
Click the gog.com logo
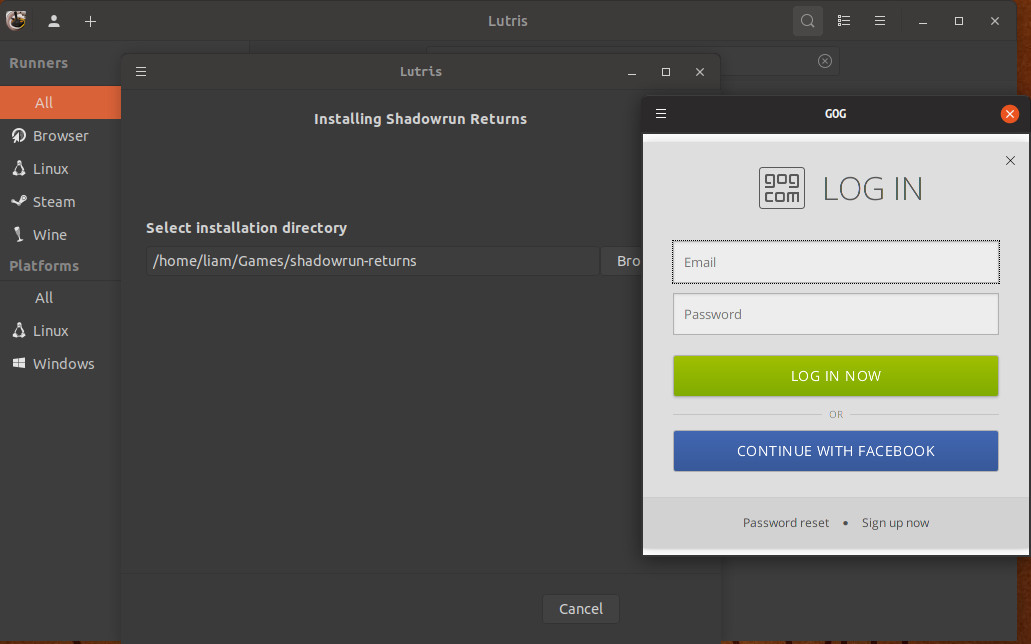click(x=782, y=188)
